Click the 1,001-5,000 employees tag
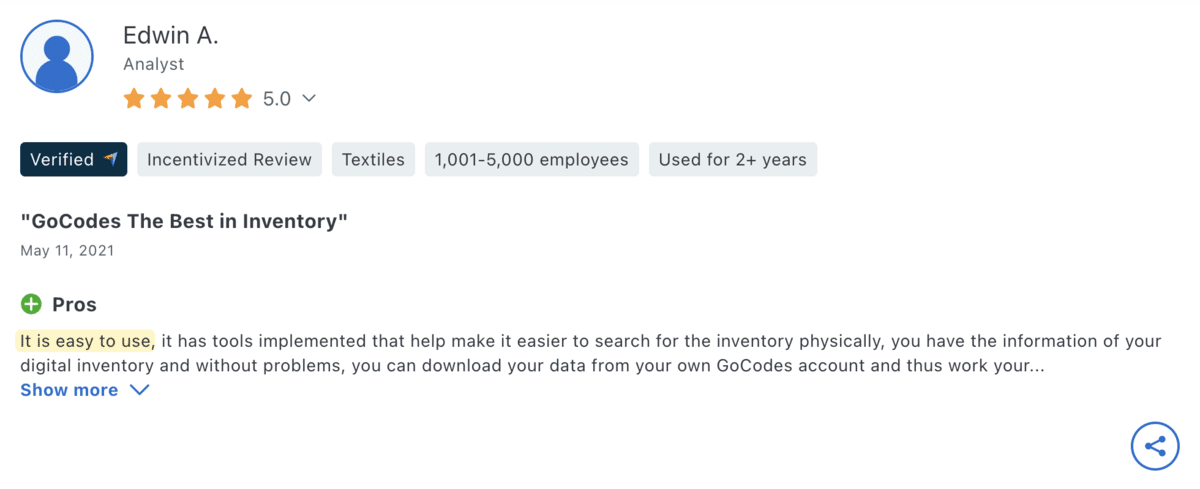1200x489 pixels. pyautogui.click(x=531, y=159)
